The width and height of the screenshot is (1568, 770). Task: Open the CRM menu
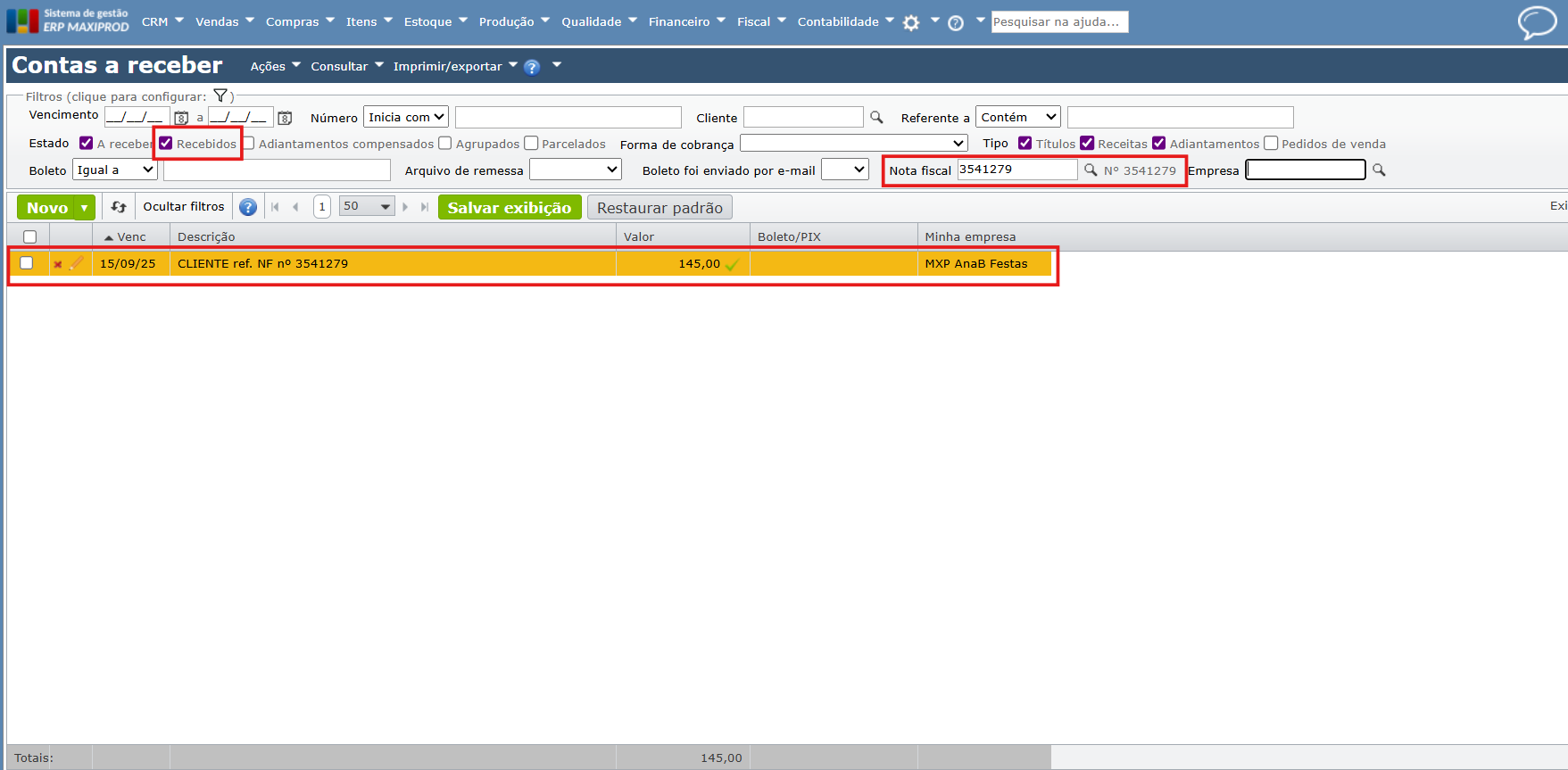point(162,21)
